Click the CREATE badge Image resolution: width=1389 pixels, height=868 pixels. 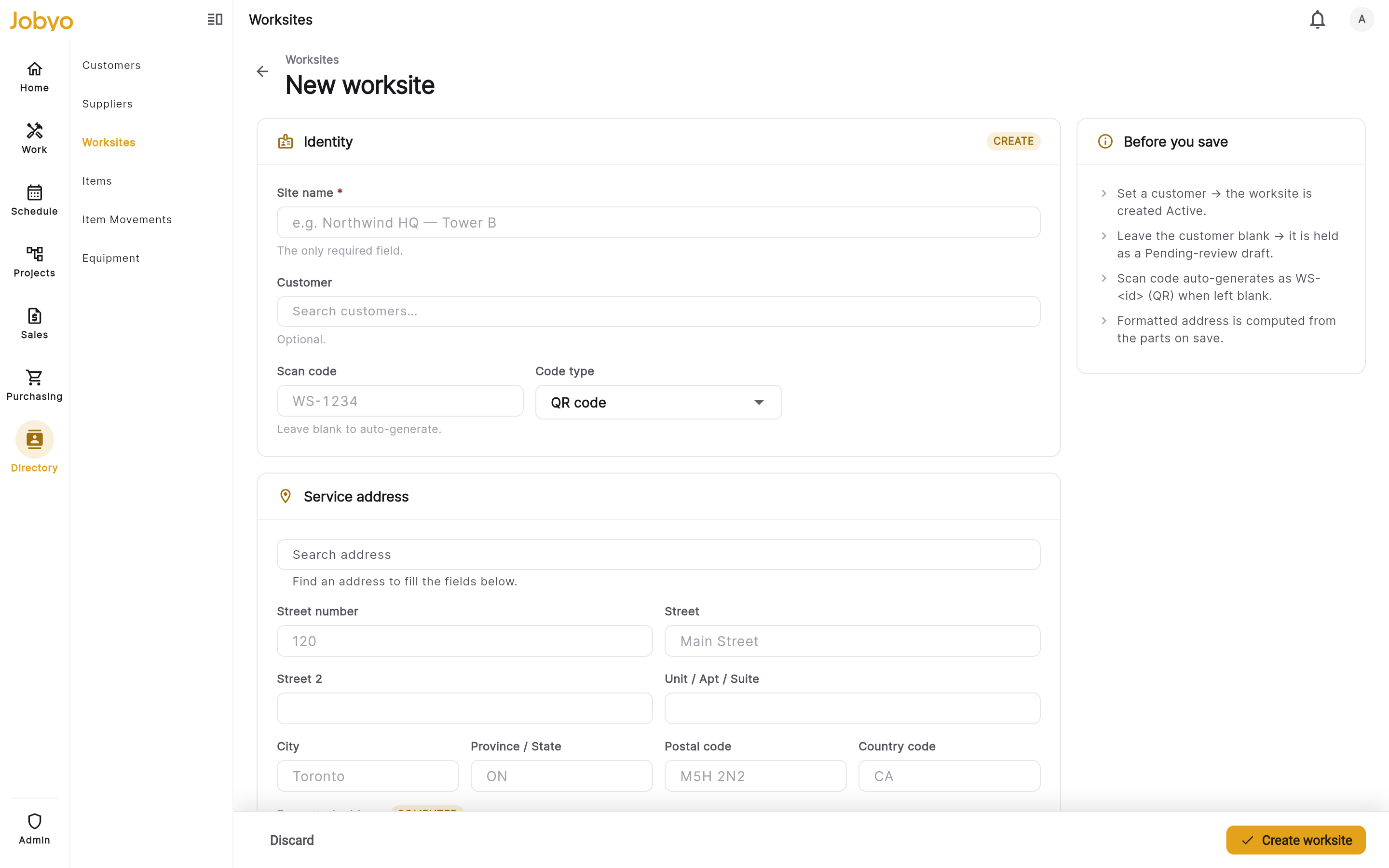click(x=1013, y=141)
